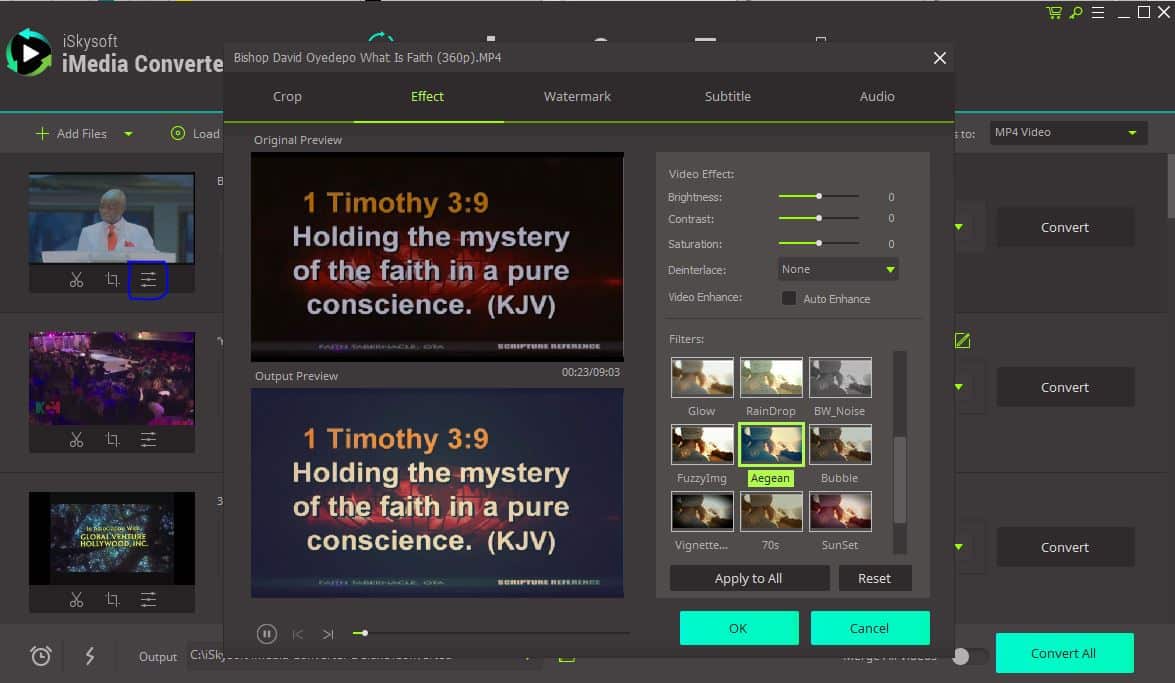Pause the preview playback
The width and height of the screenshot is (1175, 683).
[266, 633]
